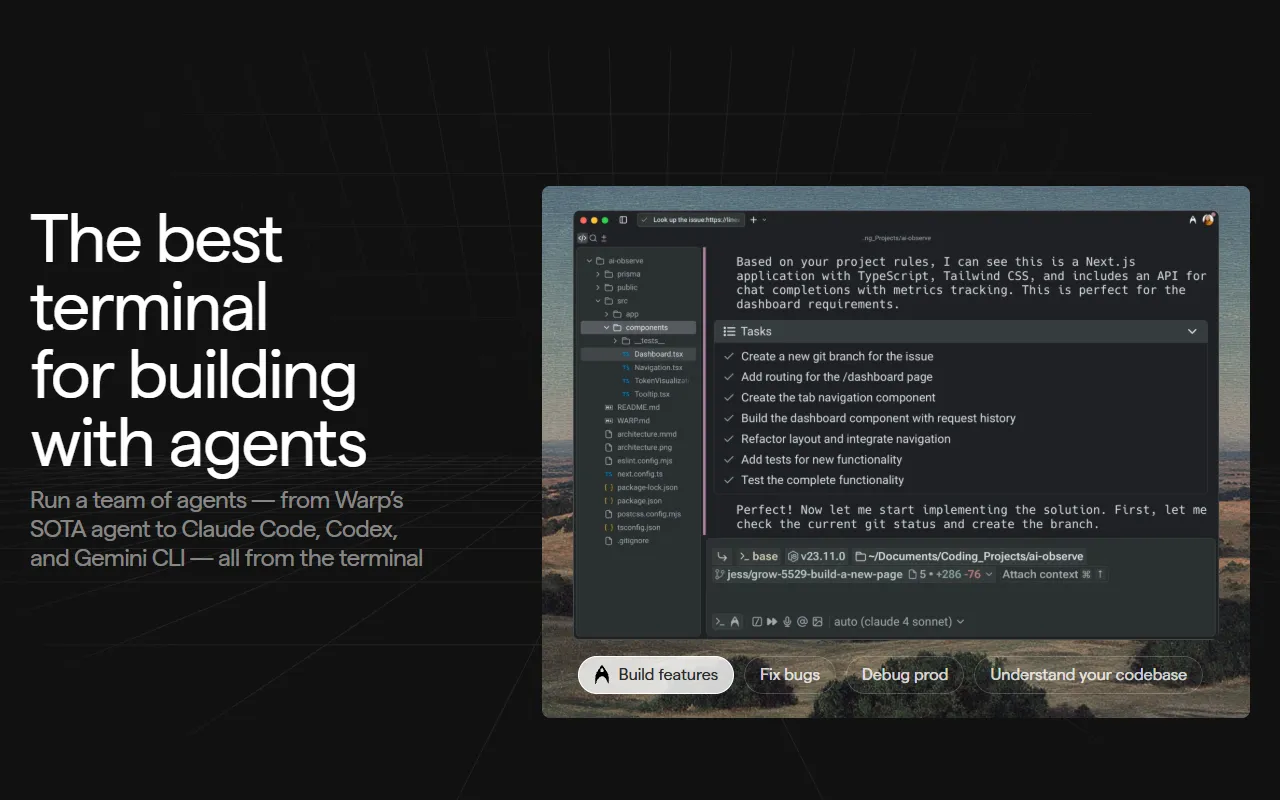Select the code explorer icon in sidebar
Image resolution: width=1280 pixels, height=800 pixels.
tap(582, 238)
